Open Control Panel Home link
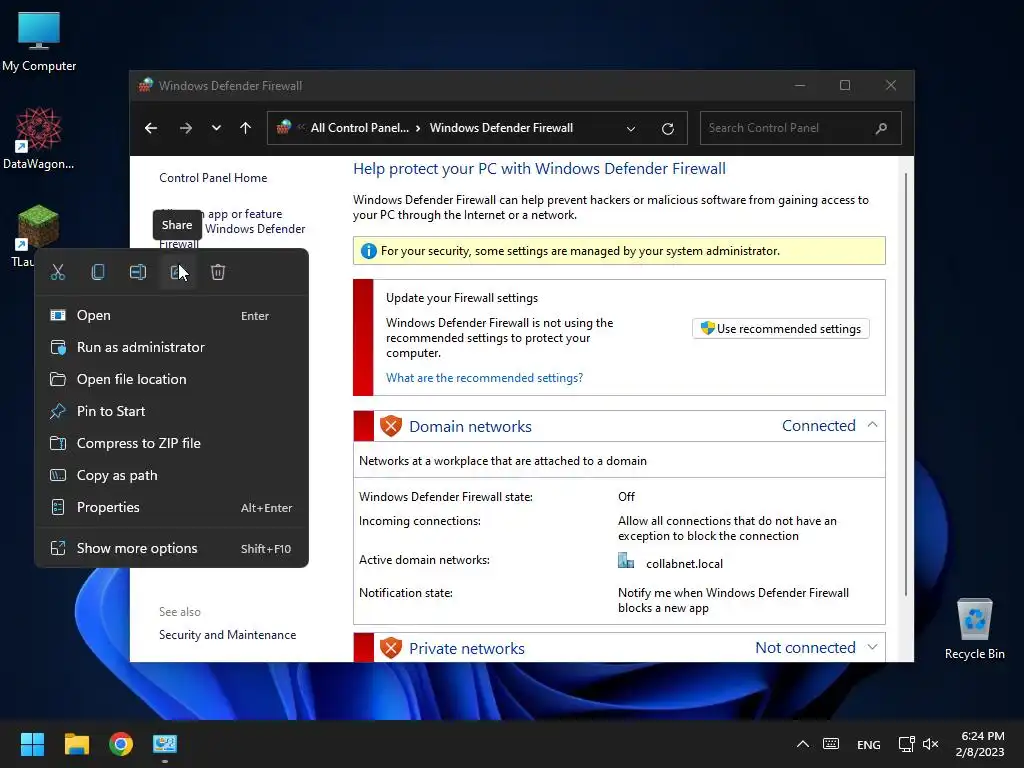1024x768 pixels. tap(213, 178)
